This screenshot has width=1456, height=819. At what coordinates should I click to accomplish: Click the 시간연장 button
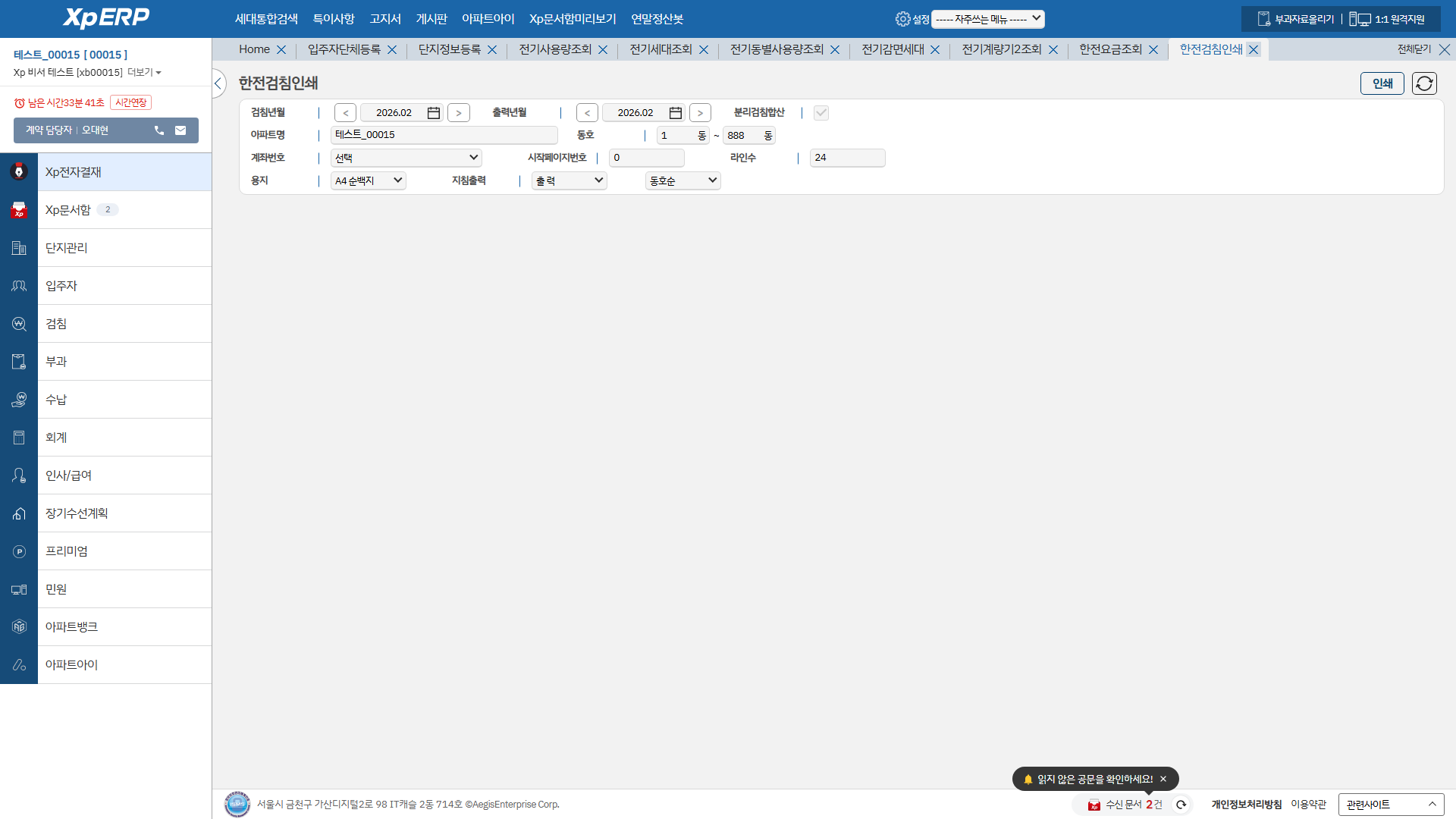click(x=130, y=102)
